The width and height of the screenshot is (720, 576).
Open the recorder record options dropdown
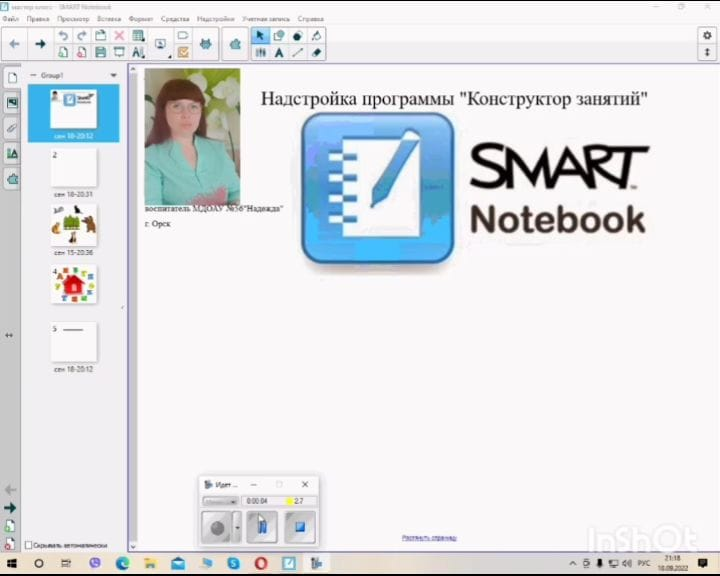236,526
